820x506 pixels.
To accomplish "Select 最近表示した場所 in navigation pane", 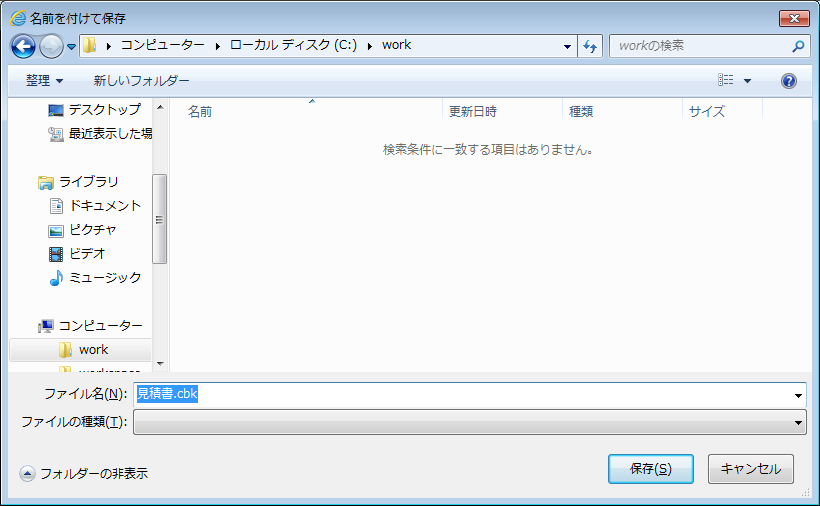I will pos(110,134).
